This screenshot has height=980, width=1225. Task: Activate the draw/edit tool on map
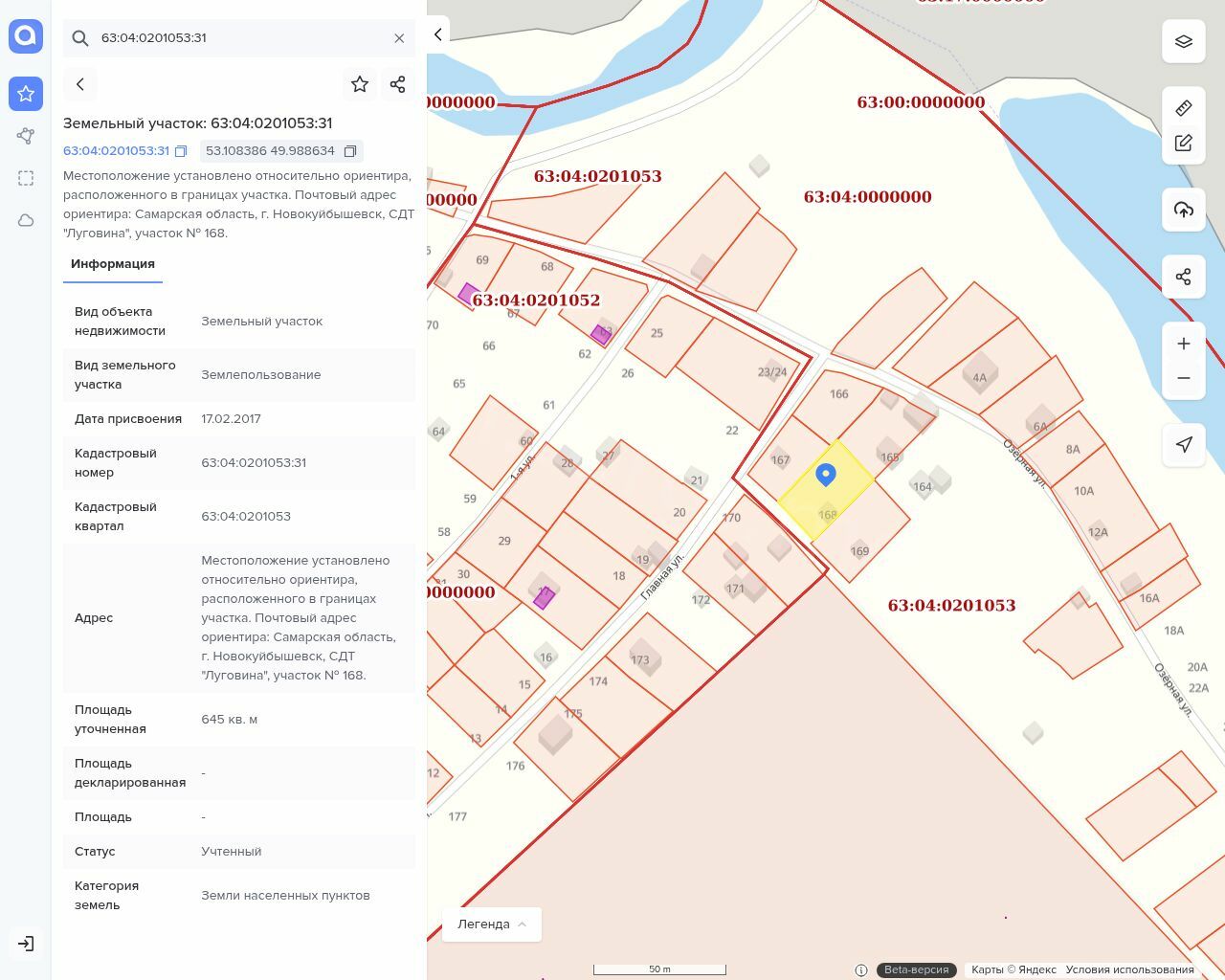tap(1184, 144)
